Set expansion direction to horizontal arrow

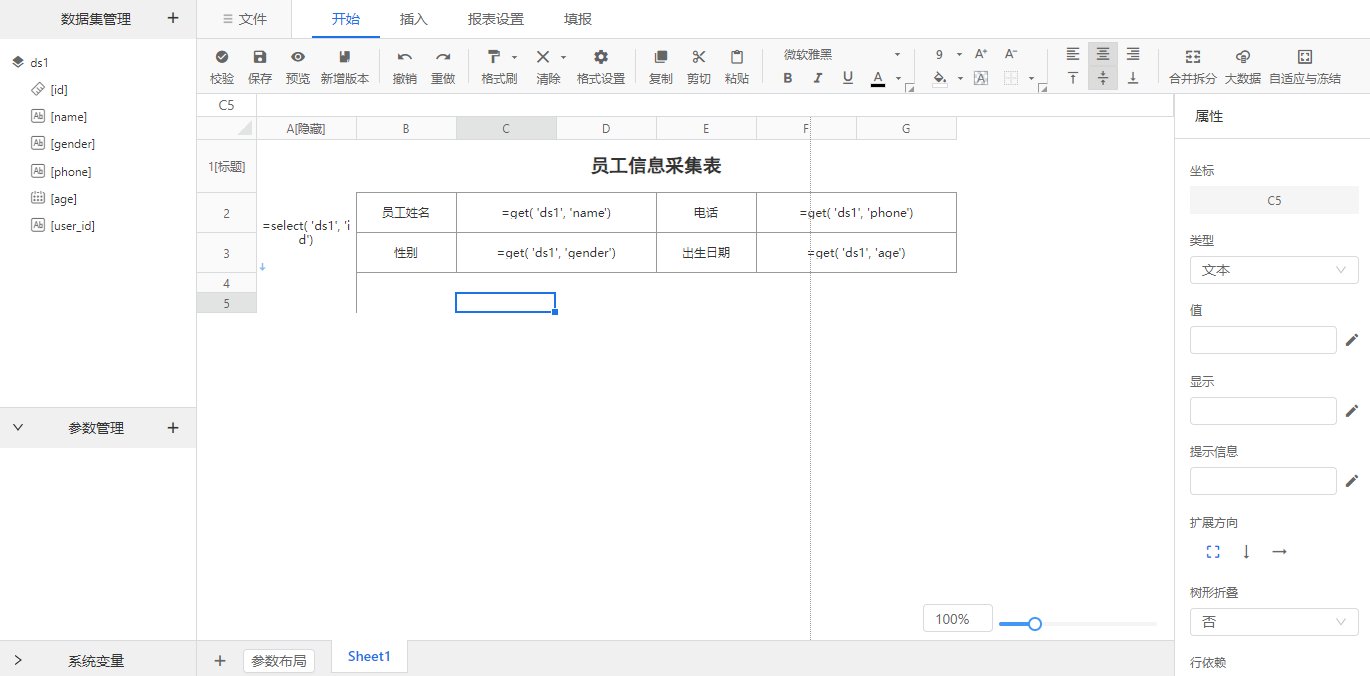tap(1279, 552)
